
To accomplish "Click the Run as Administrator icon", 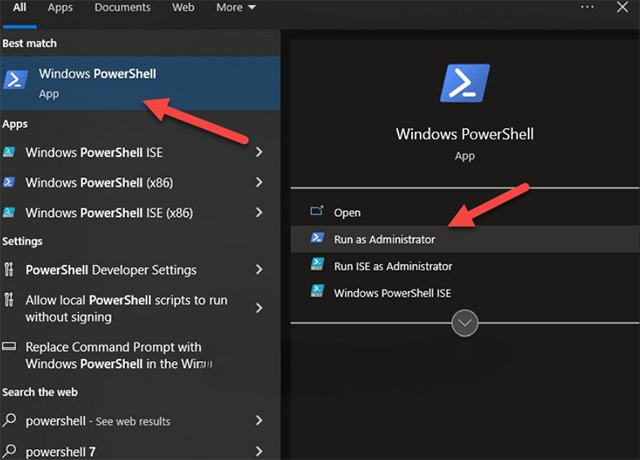I will click(x=317, y=238).
